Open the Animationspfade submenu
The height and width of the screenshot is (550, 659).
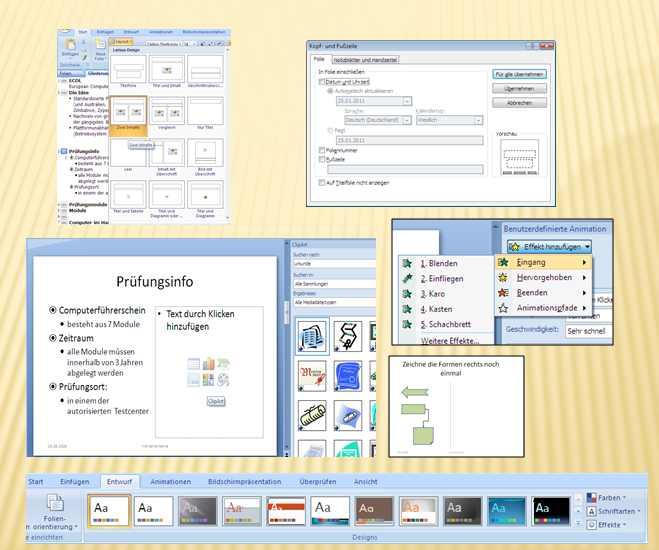coord(543,308)
